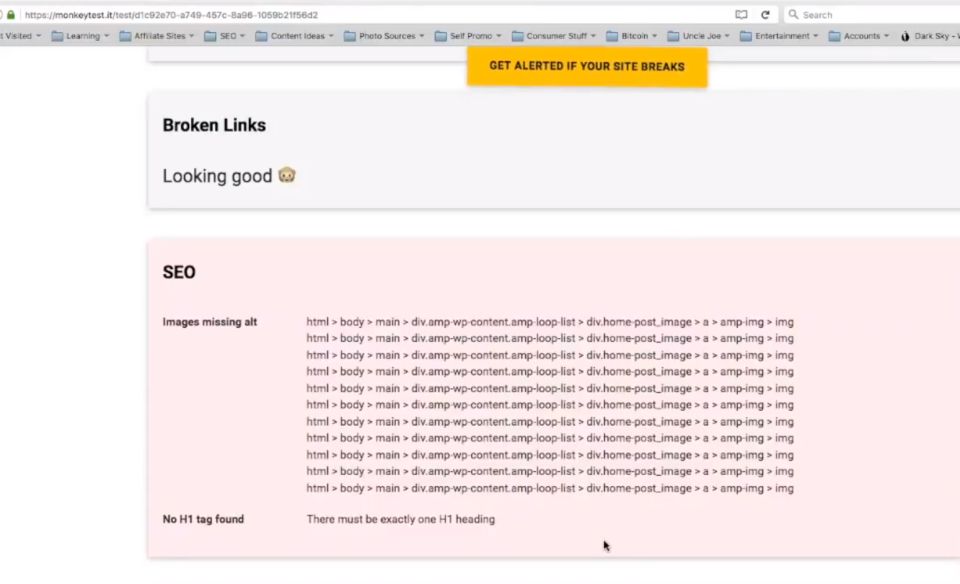The image size is (960, 584).
Task: Click the Learning bookmarks folder icon
Action: [57, 36]
